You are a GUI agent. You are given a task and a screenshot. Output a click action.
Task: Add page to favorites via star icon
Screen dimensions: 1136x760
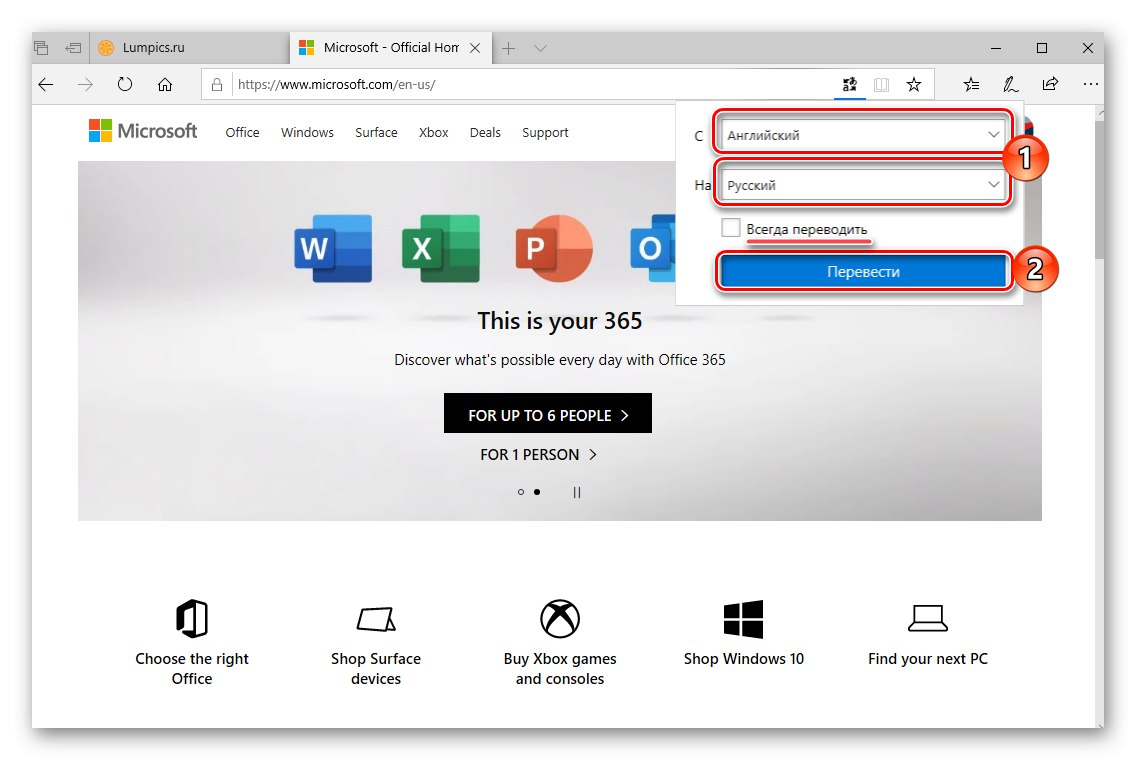coord(913,84)
